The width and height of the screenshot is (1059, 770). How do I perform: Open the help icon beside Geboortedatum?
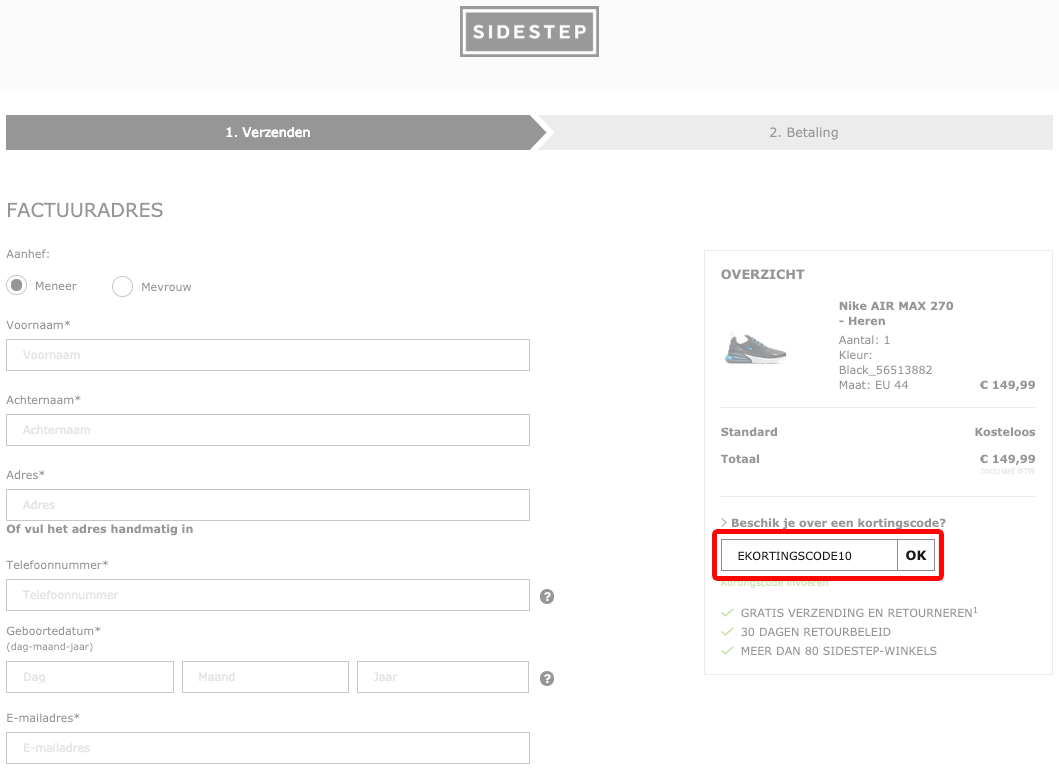click(547, 678)
